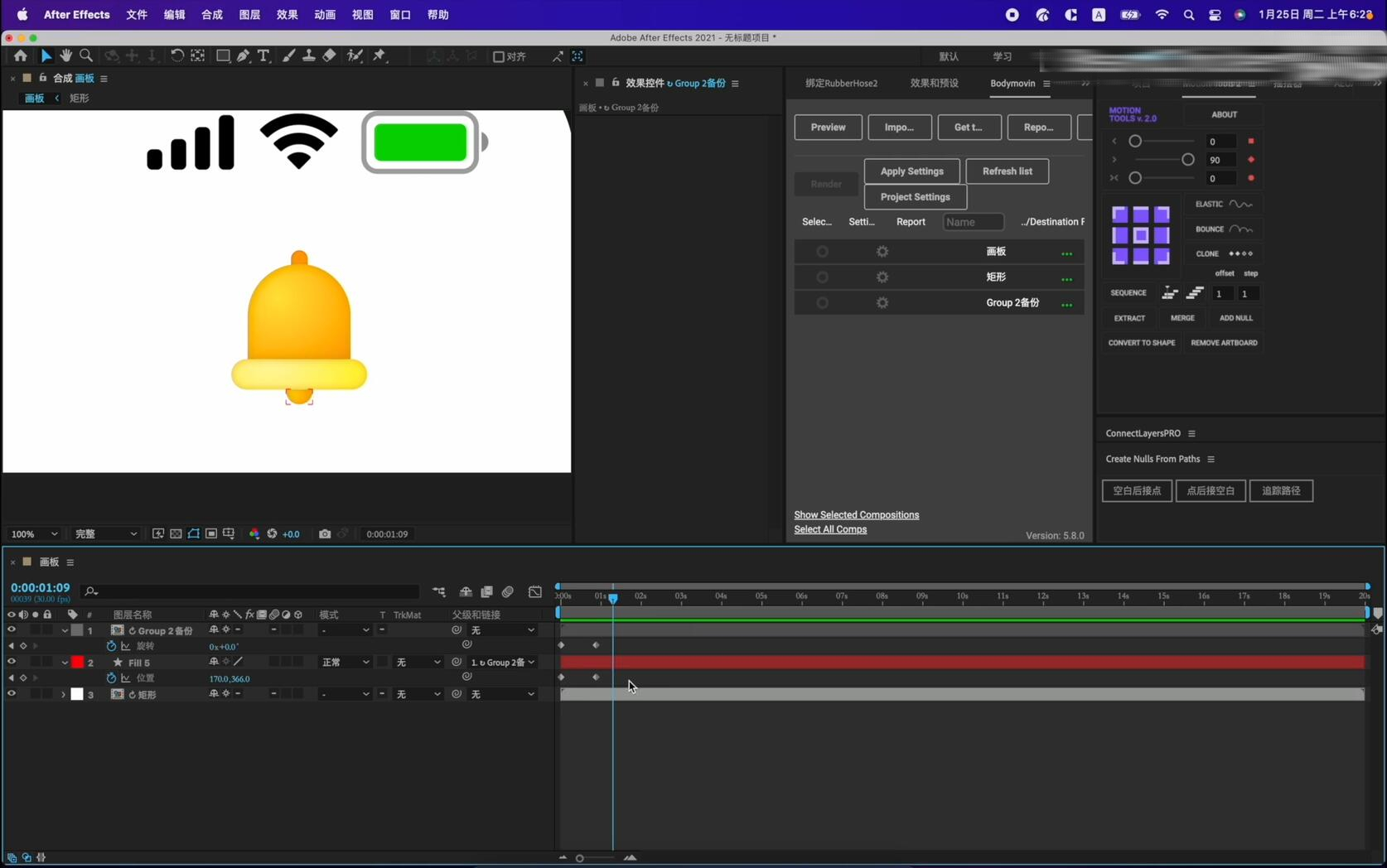Viewport: 1387px width, 868px height.
Task: Click the timeline layer search field
Action: 250,591
